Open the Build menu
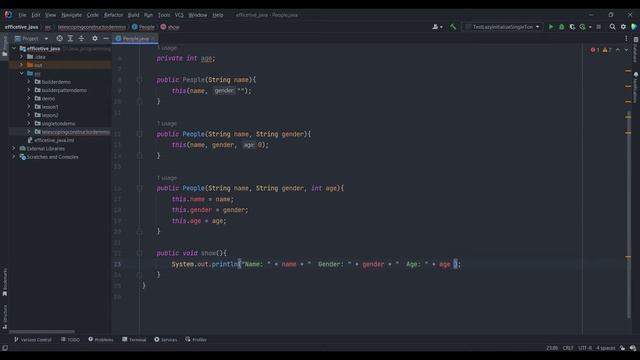Screen dimensions: 640x360 tap(133, 15)
